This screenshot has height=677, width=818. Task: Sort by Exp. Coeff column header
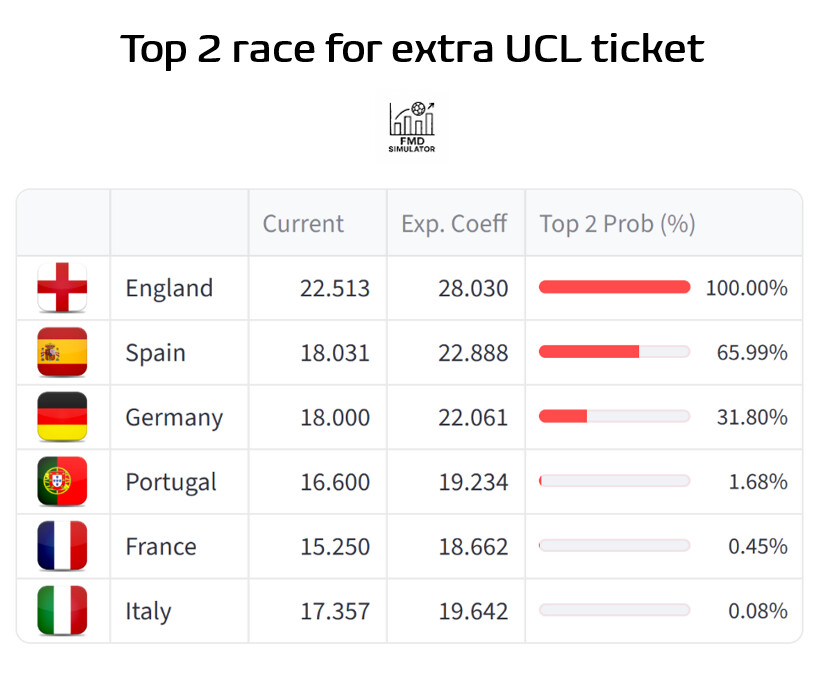pos(454,224)
